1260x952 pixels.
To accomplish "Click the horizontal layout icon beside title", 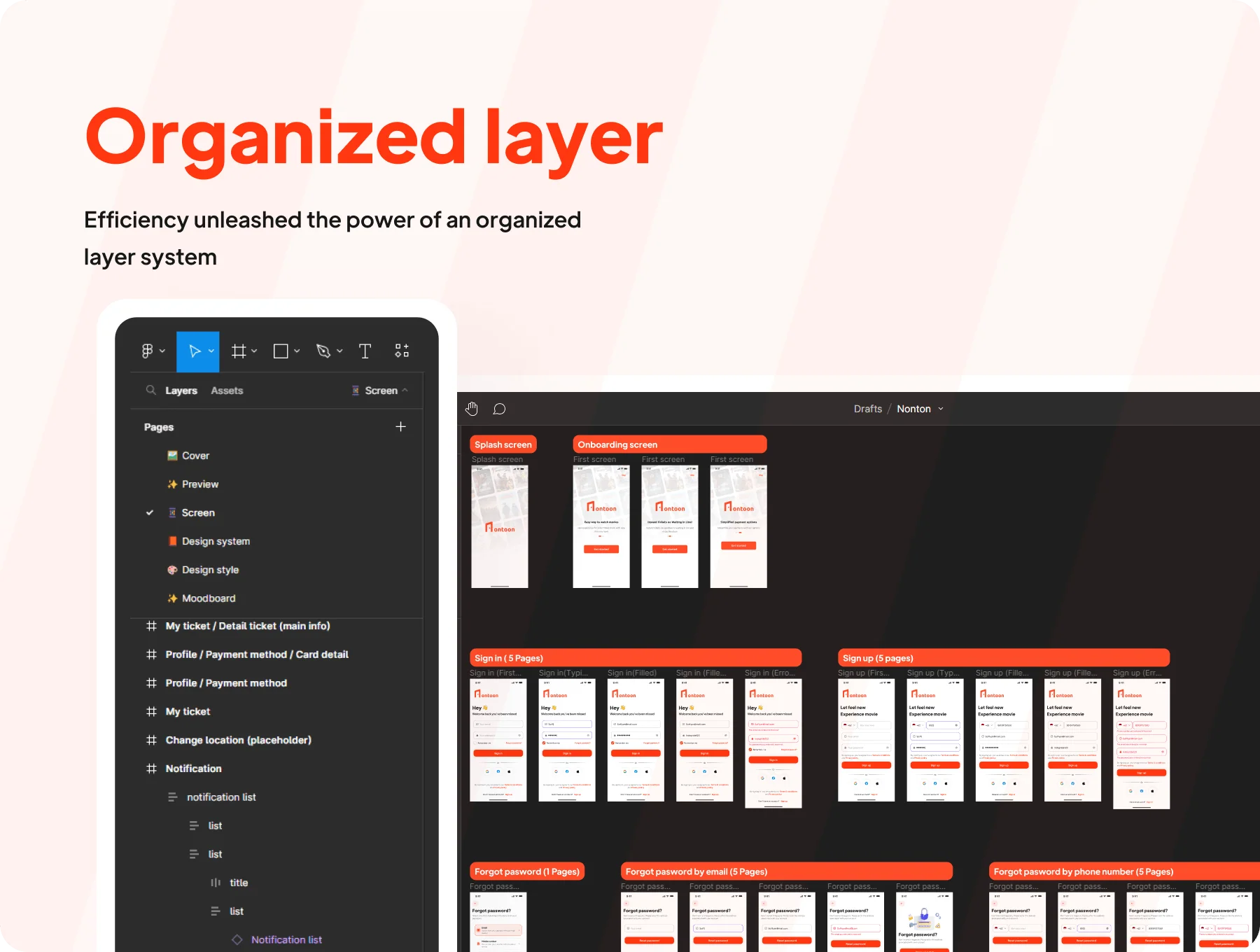I will (x=216, y=883).
